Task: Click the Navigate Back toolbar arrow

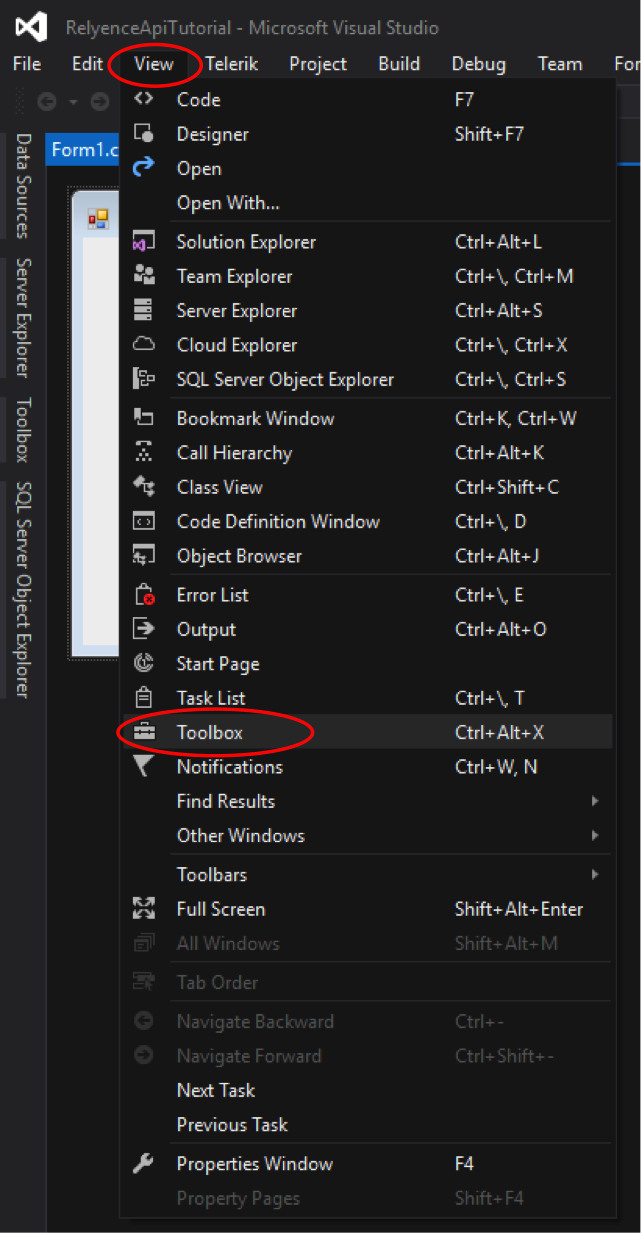Action: [x=47, y=101]
